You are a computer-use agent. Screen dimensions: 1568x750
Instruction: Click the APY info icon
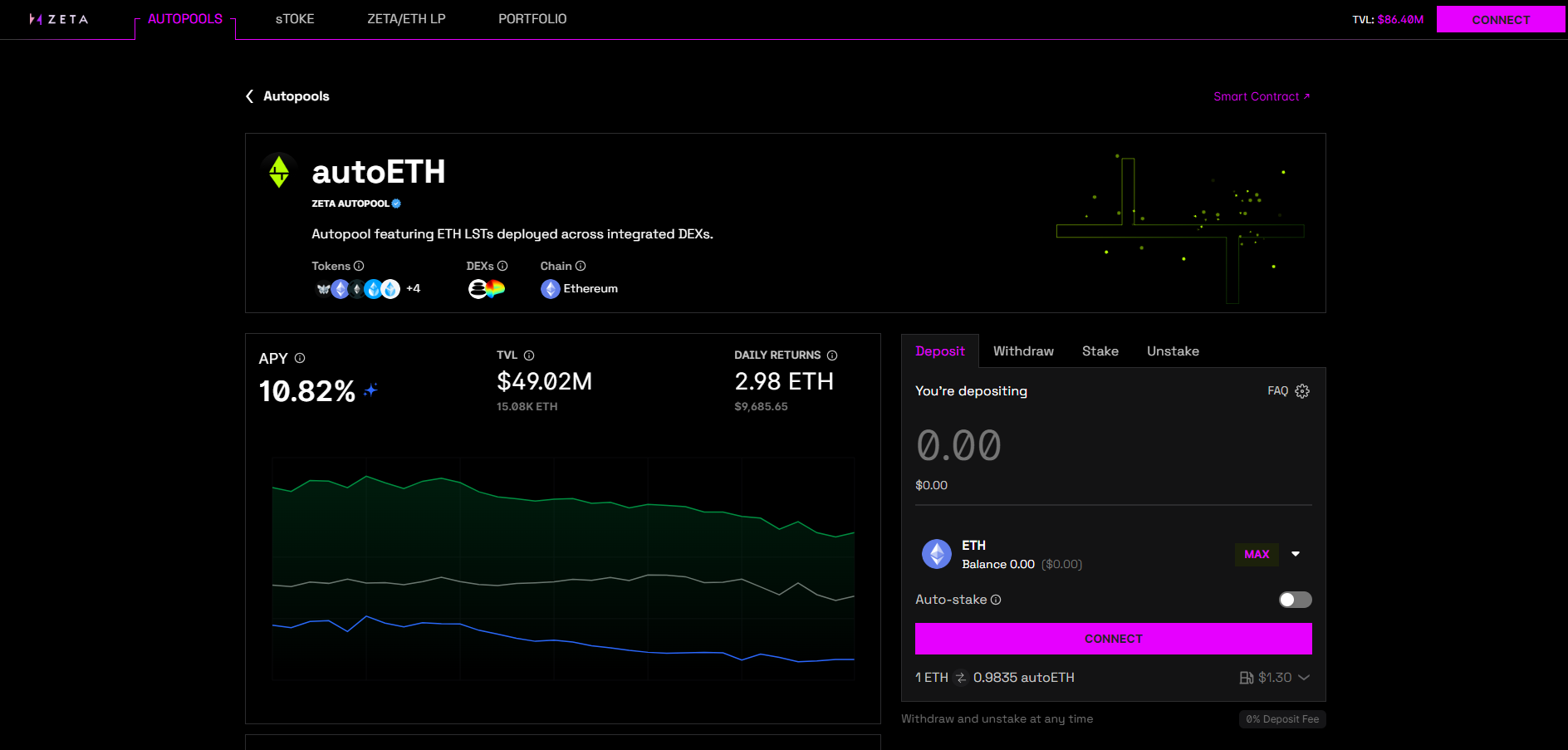click(300, 358)
